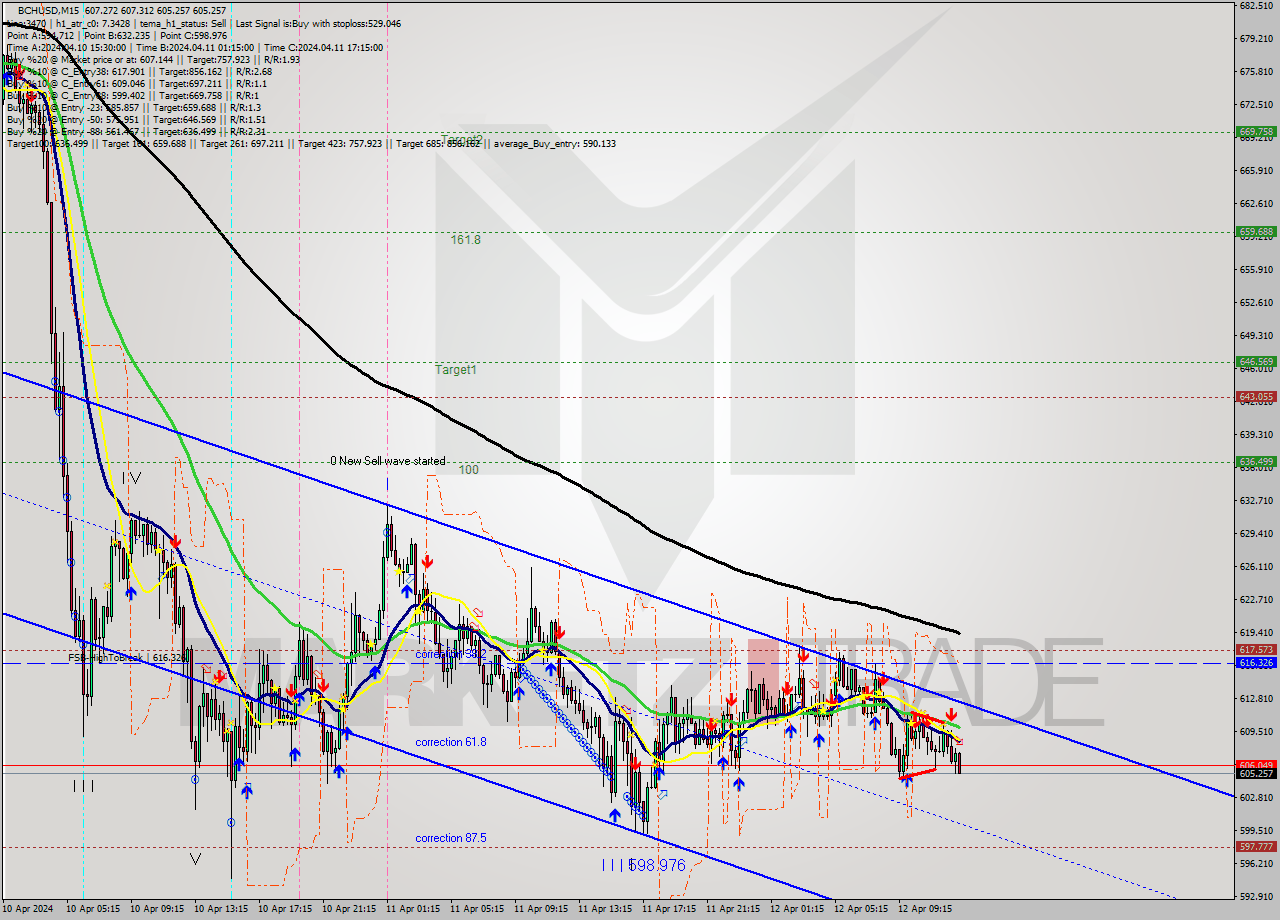
Task: Select the current price label 605.257
Action: [1256, 773]
